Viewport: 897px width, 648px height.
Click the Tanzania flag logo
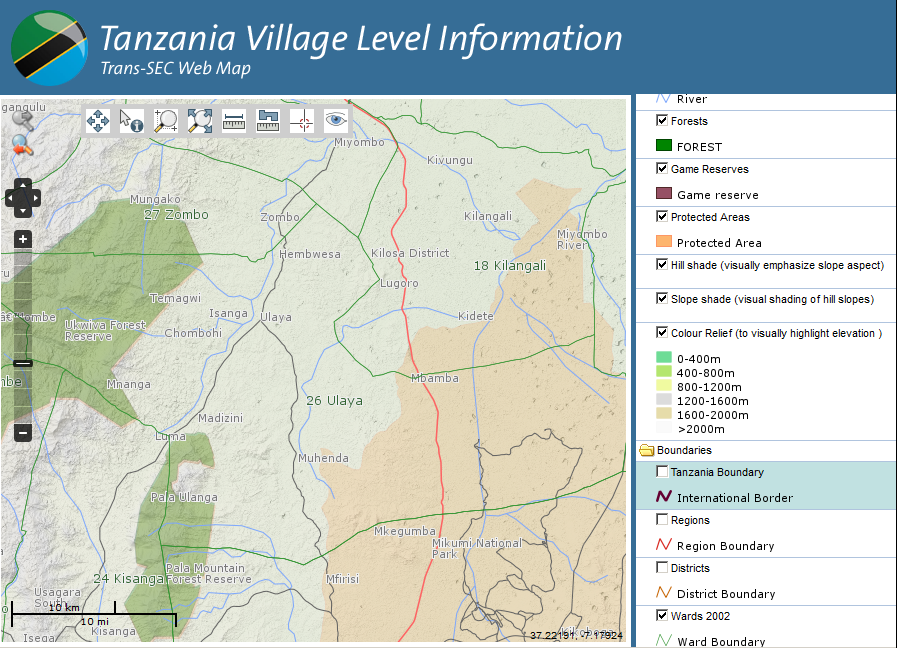click(x=49, y=47)
